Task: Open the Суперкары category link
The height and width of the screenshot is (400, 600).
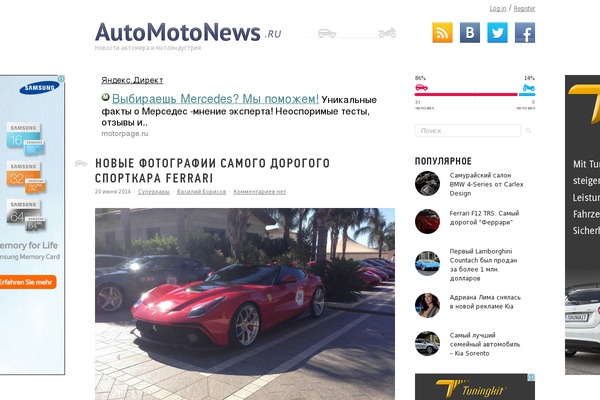Action: (x=153, y=191)
